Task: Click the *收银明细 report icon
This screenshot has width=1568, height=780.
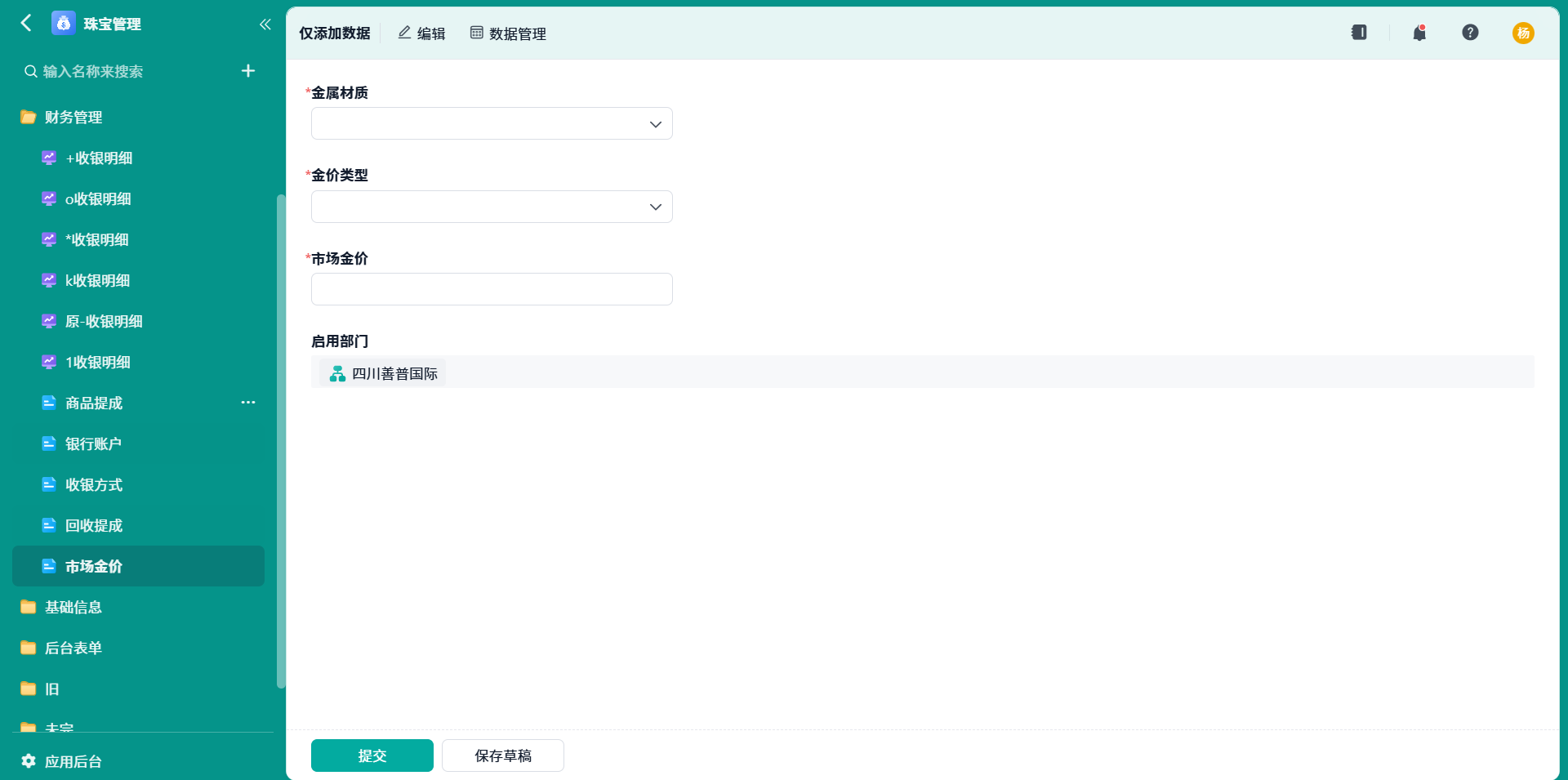Action: point(49,239)
